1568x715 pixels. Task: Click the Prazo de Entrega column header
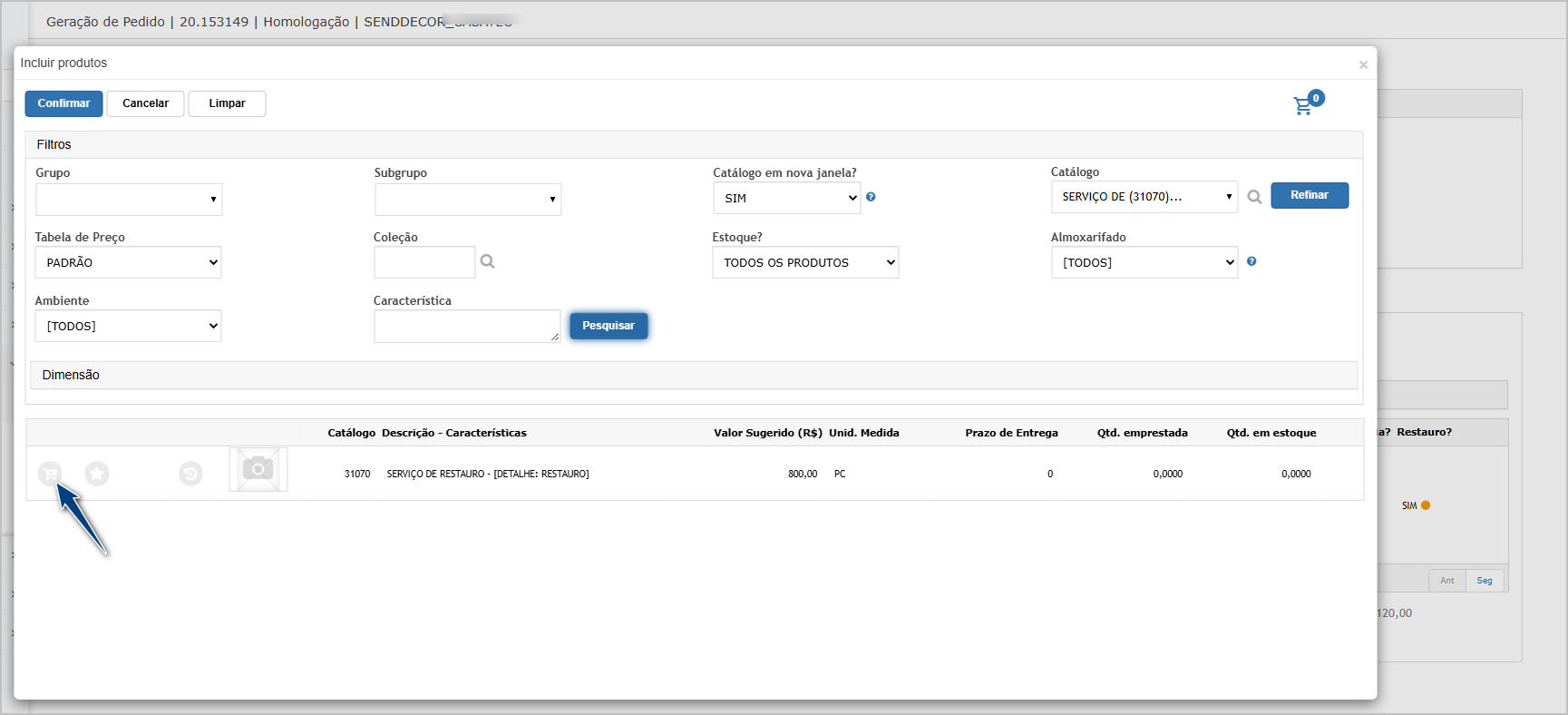[x=1011, y=433]
